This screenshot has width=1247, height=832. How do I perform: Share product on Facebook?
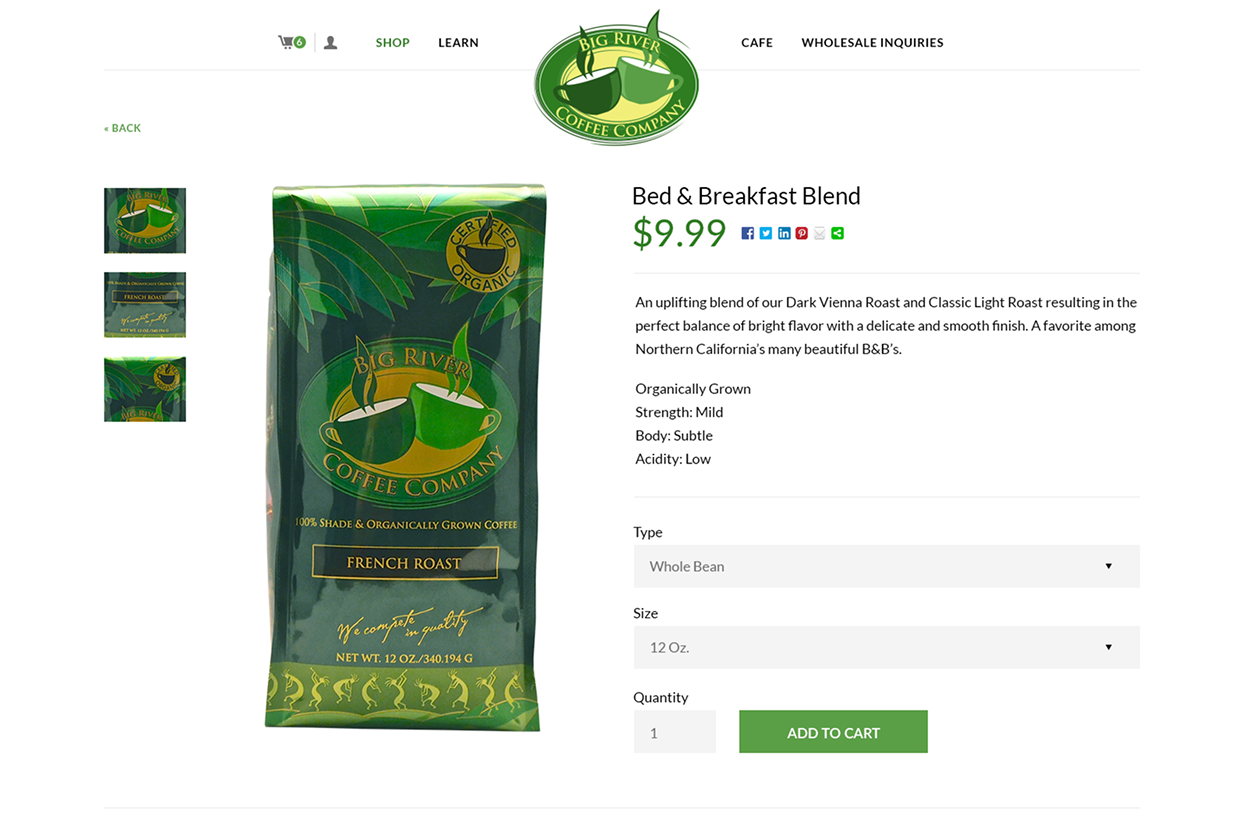point(747,233)
